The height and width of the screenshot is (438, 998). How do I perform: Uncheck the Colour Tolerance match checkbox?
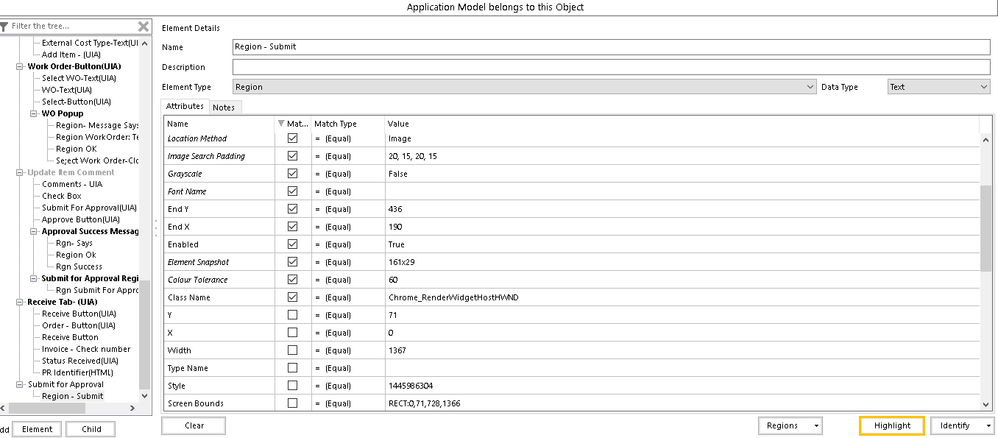(x=292, y=279)
